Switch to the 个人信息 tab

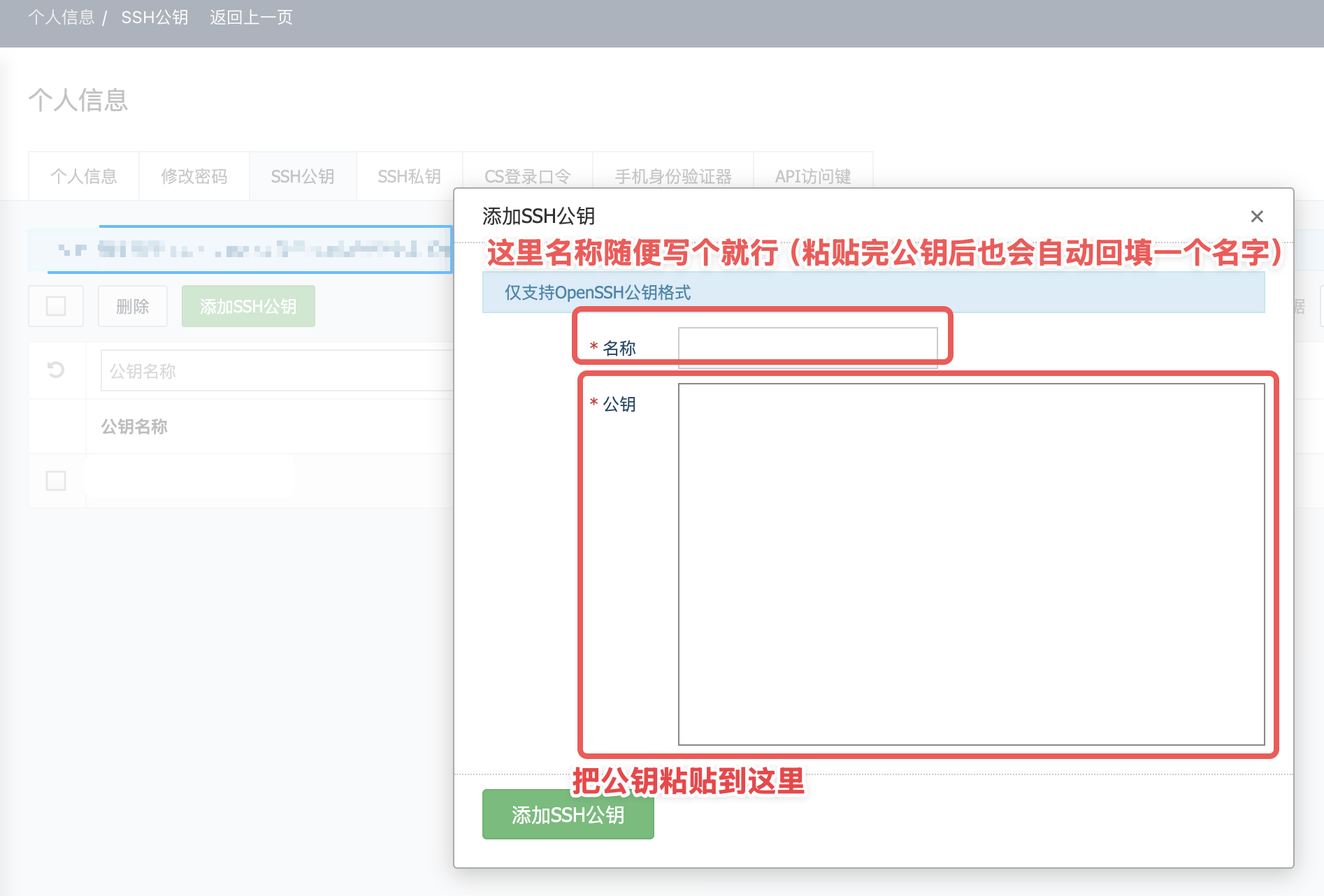coord(84,177)
